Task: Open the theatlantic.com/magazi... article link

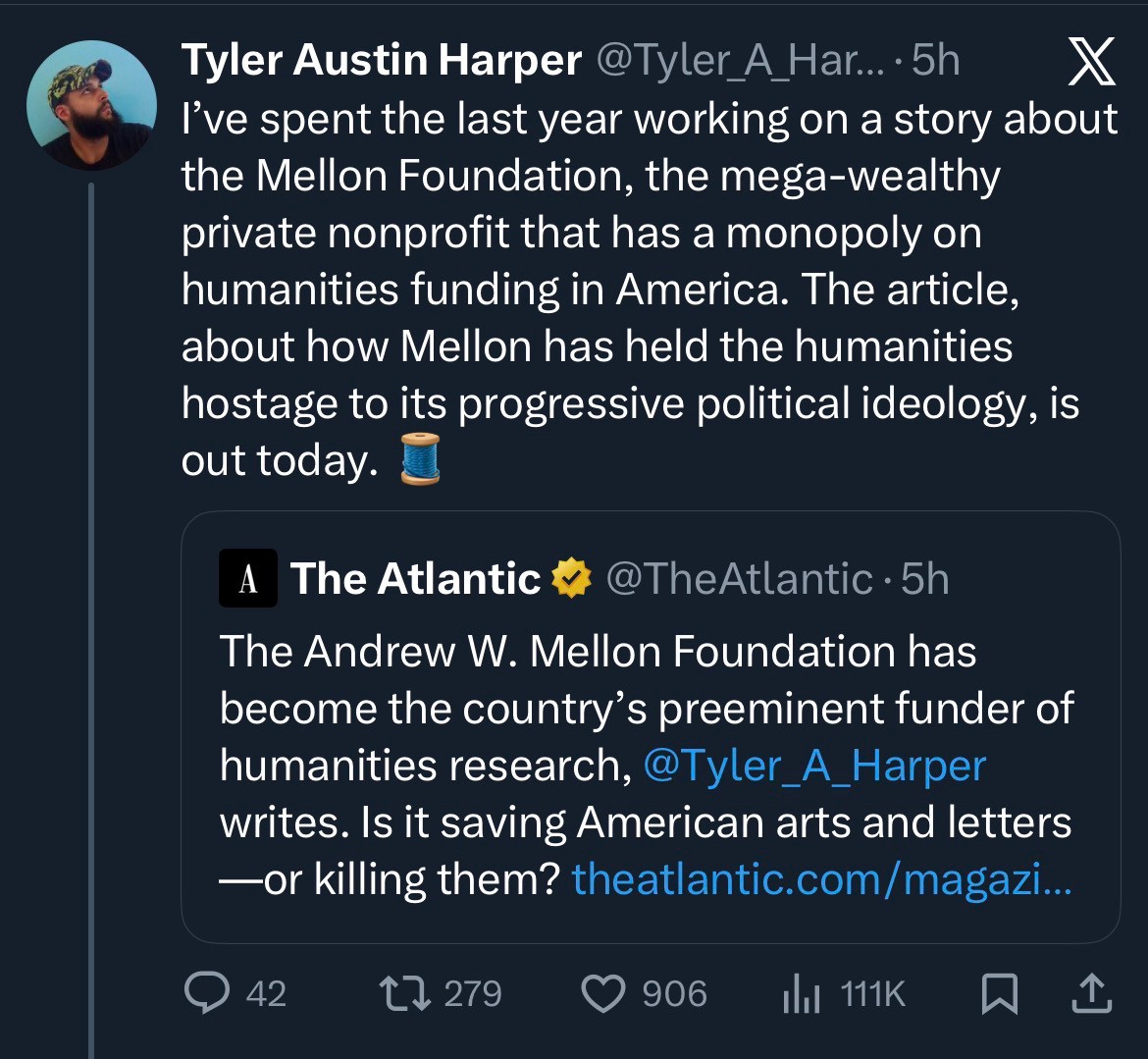Action: [821, 878]
